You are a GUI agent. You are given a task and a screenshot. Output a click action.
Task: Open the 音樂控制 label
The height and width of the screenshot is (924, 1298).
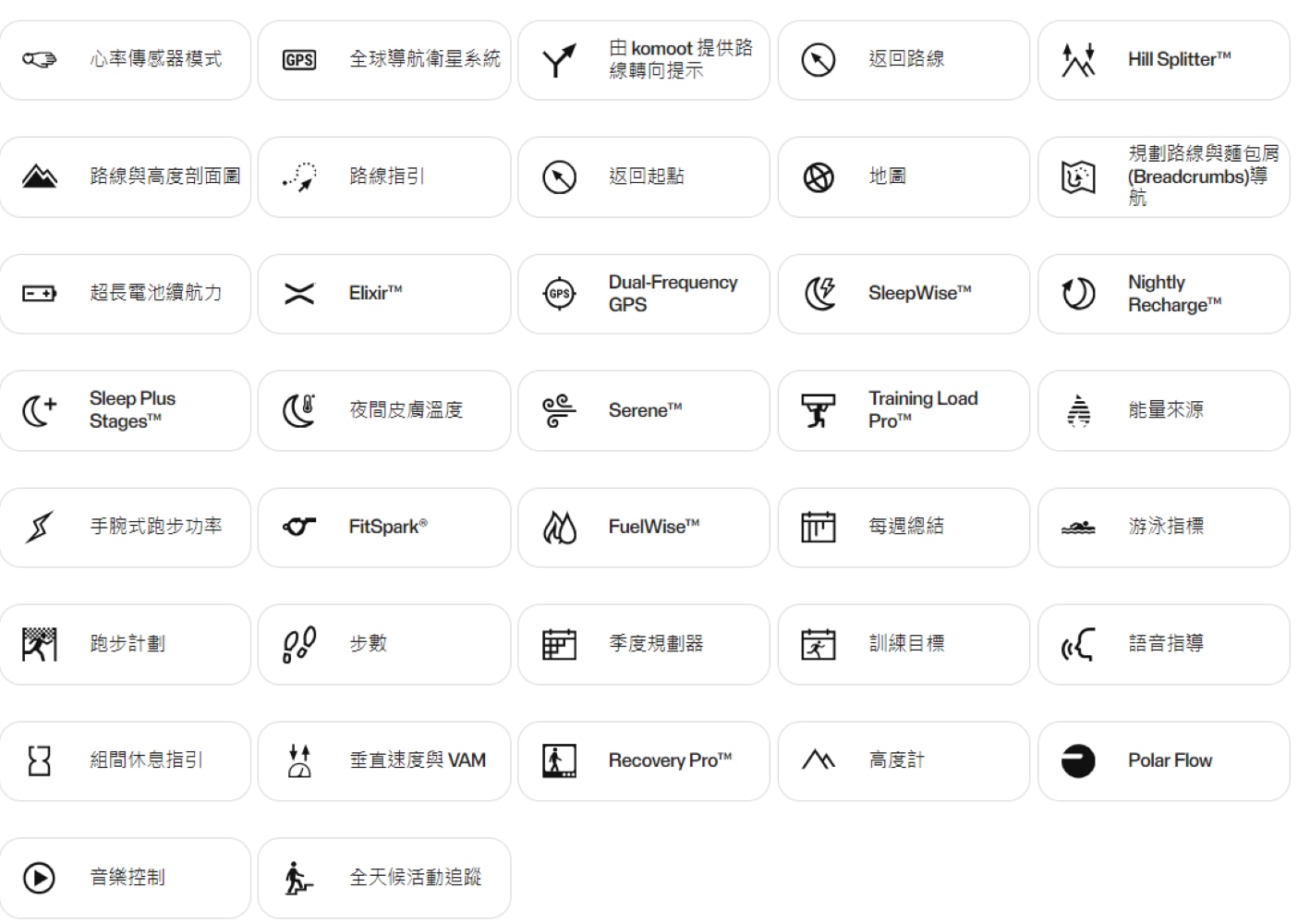(127, 877)
